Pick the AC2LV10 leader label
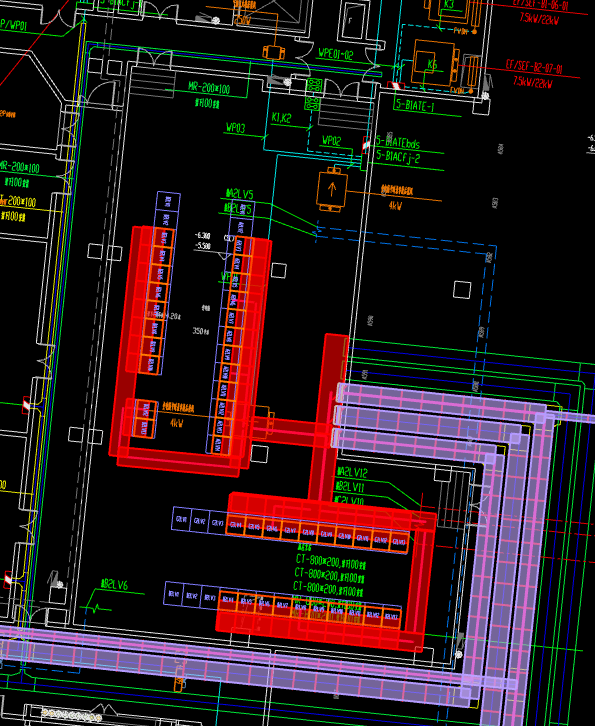The height and width of the screenshot is (726, 595). [349, 501]
